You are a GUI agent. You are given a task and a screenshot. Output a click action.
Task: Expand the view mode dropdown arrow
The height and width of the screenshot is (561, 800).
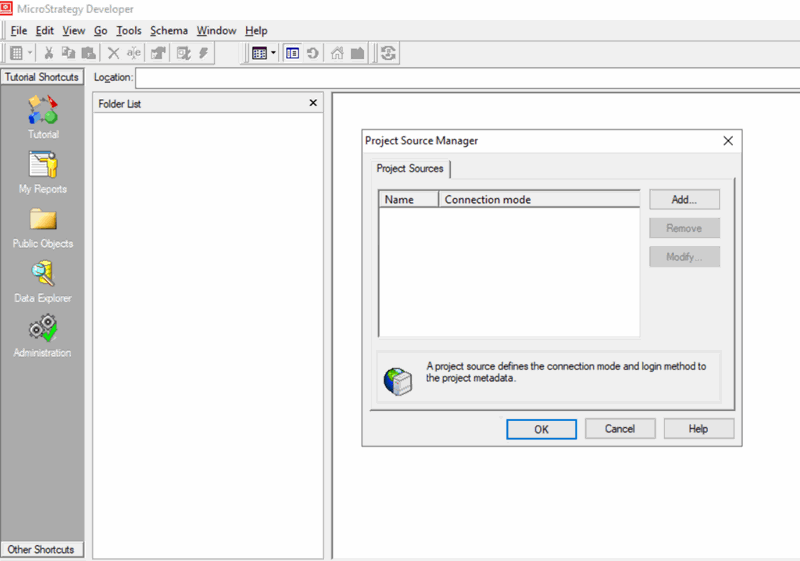(273, 54)
